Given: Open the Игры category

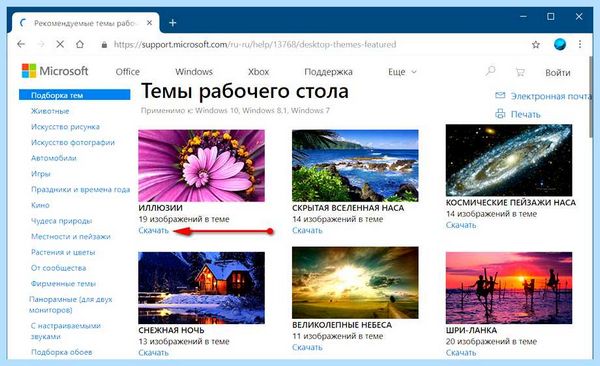Looking at the screenshot, I should tap(41, 174).
